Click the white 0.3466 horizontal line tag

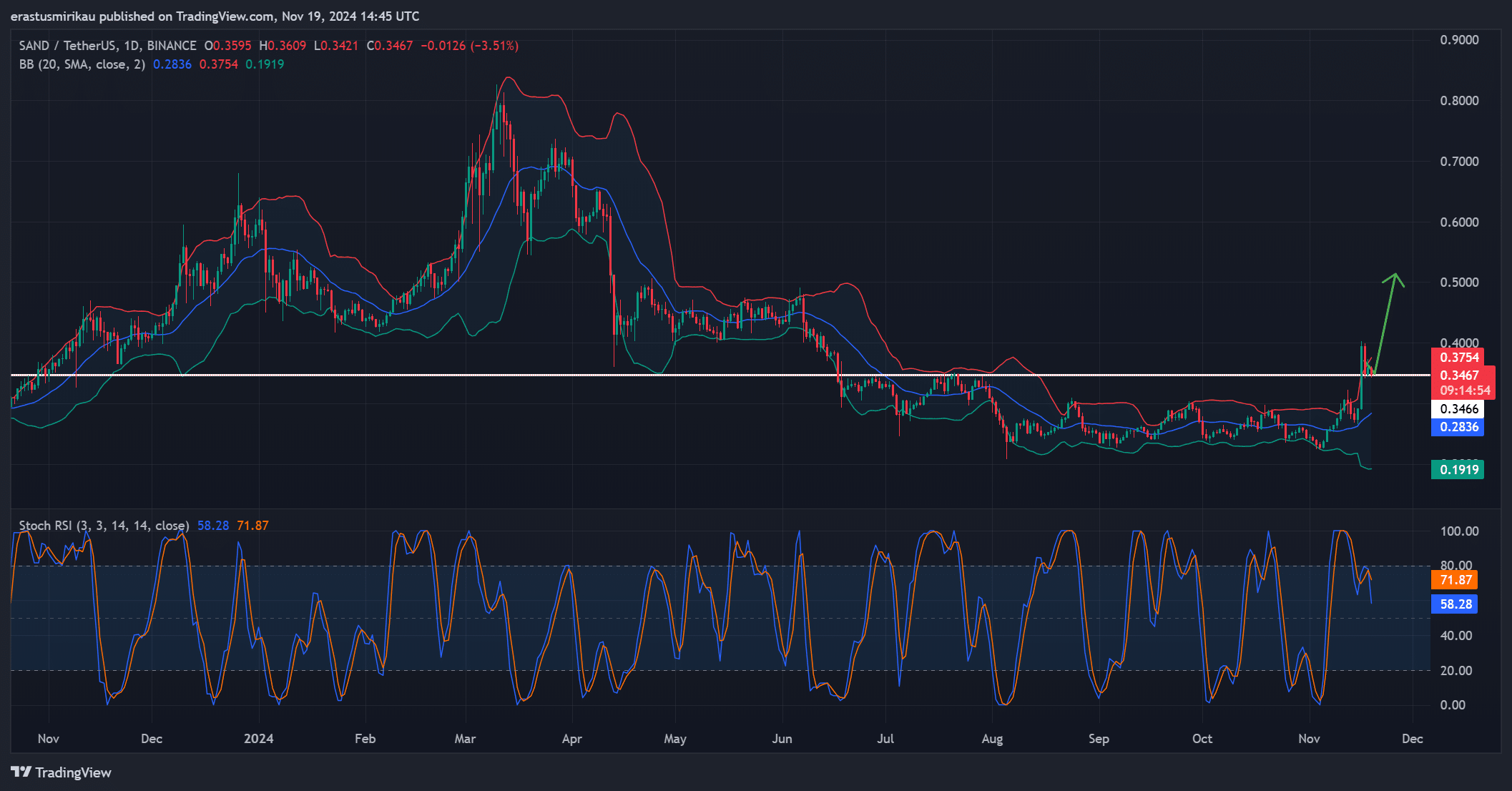coord(1458,409)
